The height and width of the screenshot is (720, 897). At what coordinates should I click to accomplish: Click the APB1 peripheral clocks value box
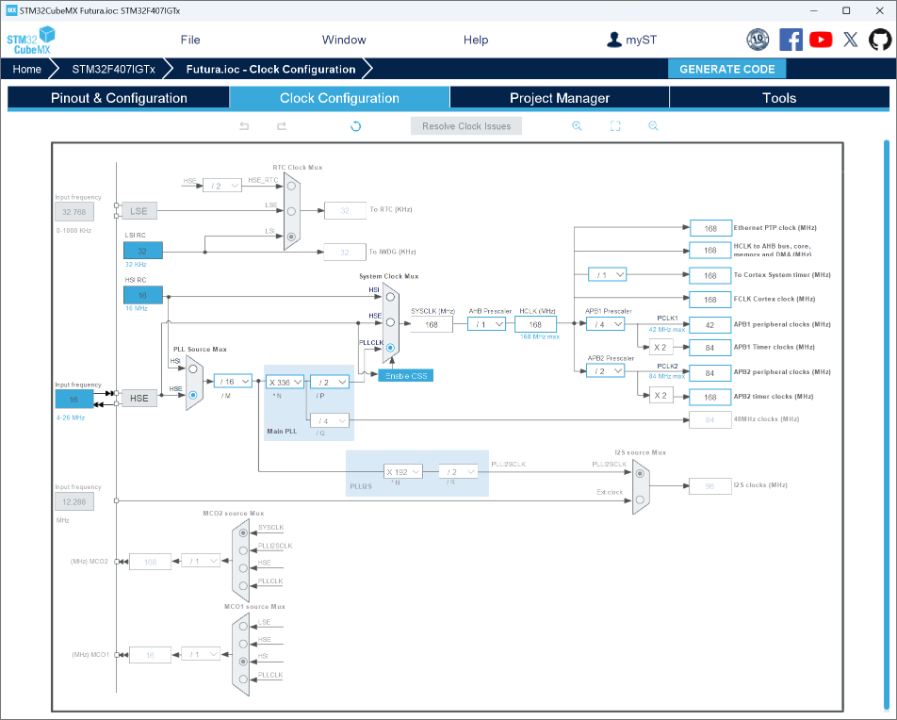point(710,325)
